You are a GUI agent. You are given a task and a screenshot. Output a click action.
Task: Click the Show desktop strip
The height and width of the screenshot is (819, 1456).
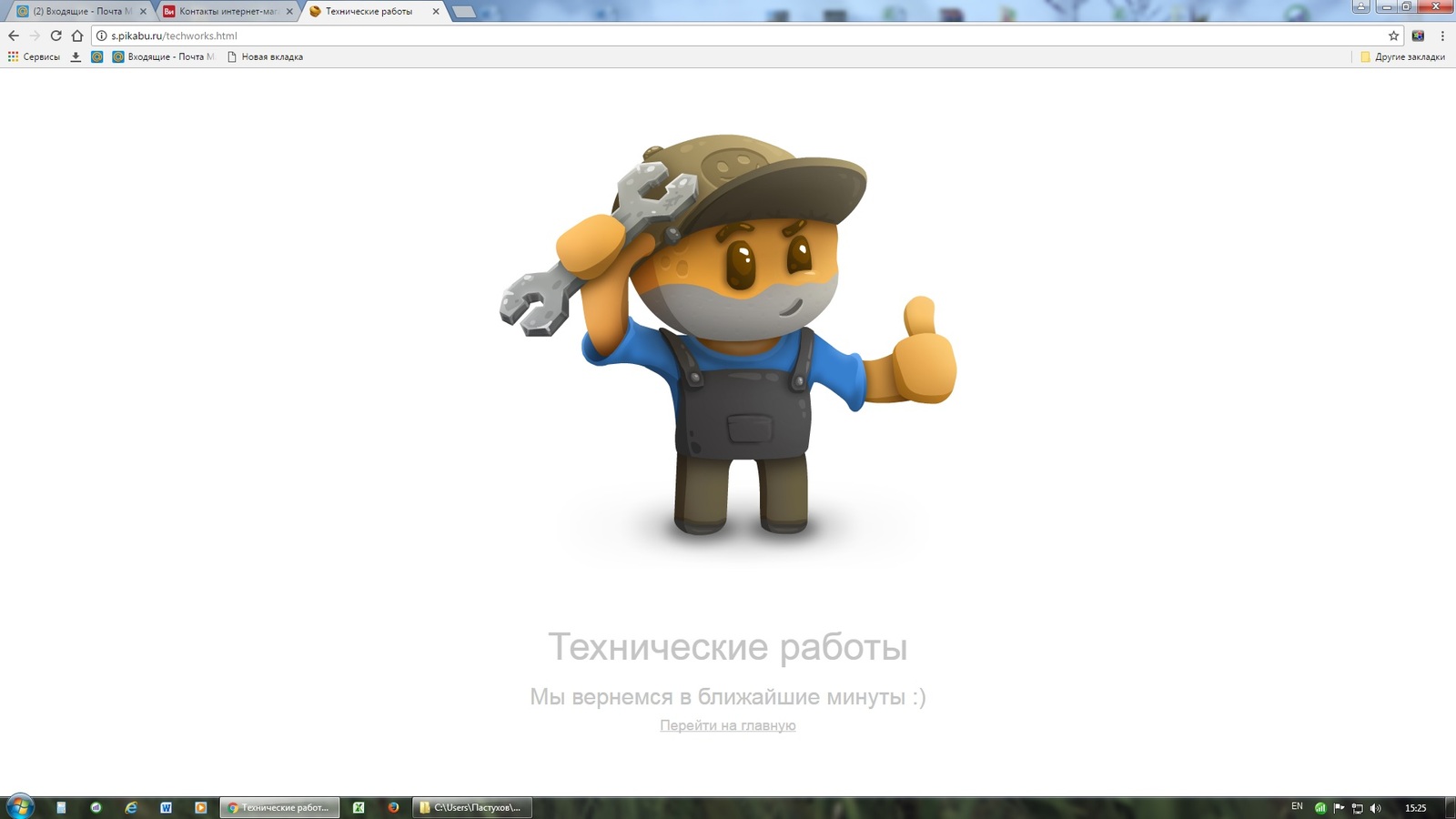[x=1451, y=807]
